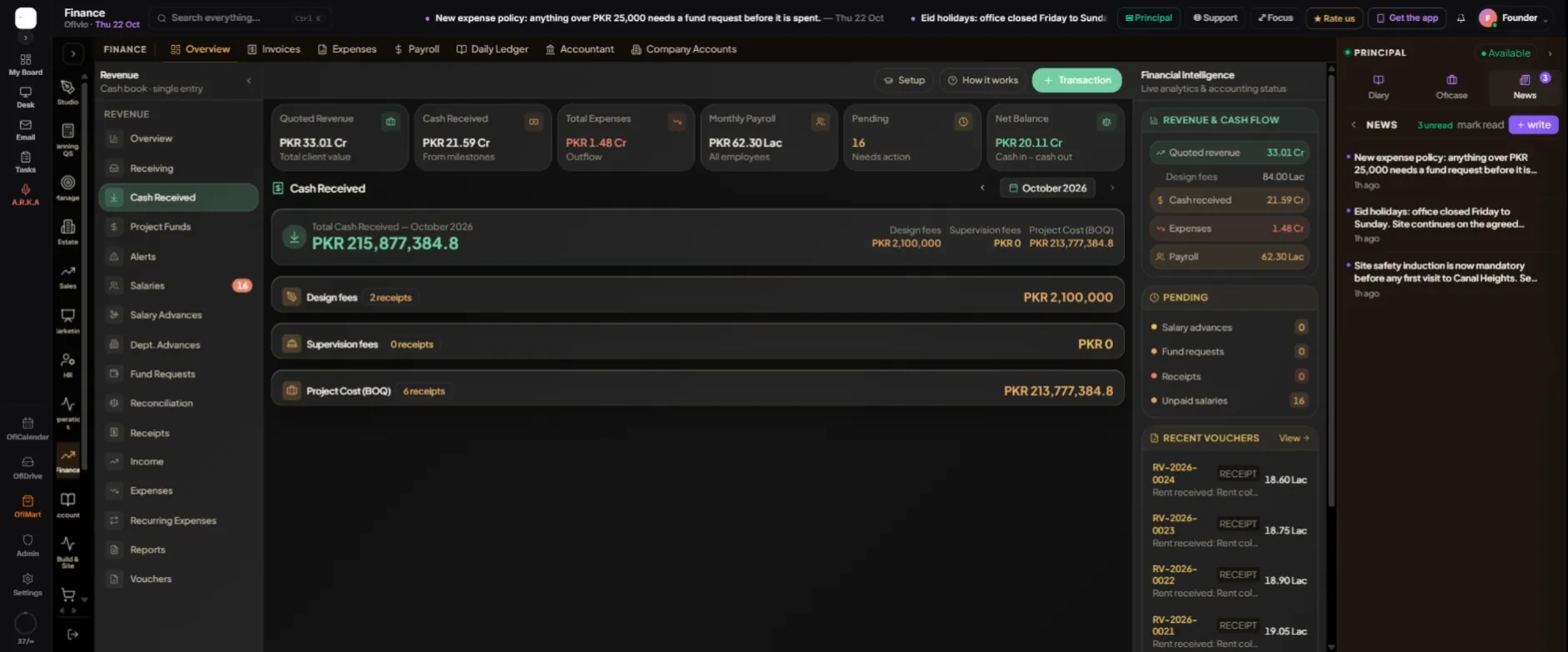Open the Email icon in left rail
1568x652 pixels.
26,129
